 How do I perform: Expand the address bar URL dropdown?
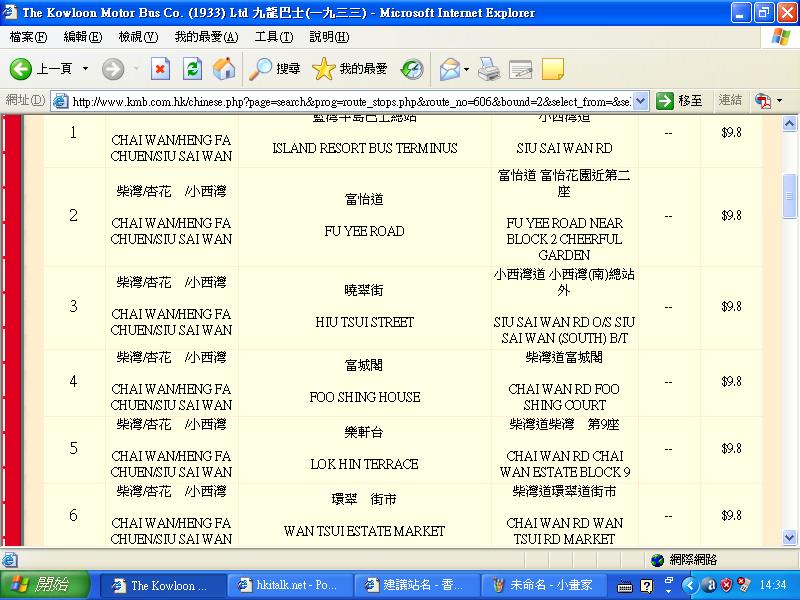[x=641, y=101]
